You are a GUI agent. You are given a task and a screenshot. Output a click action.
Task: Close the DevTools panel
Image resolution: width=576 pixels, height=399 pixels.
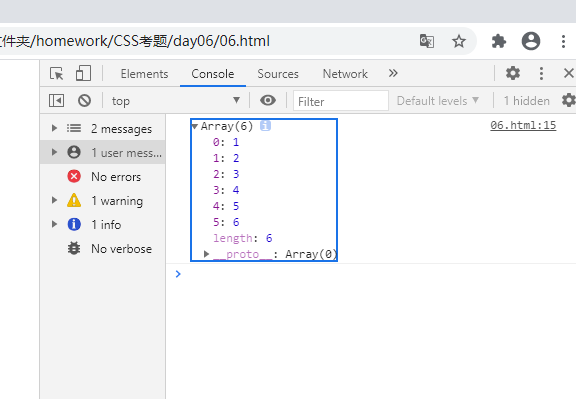569,73
